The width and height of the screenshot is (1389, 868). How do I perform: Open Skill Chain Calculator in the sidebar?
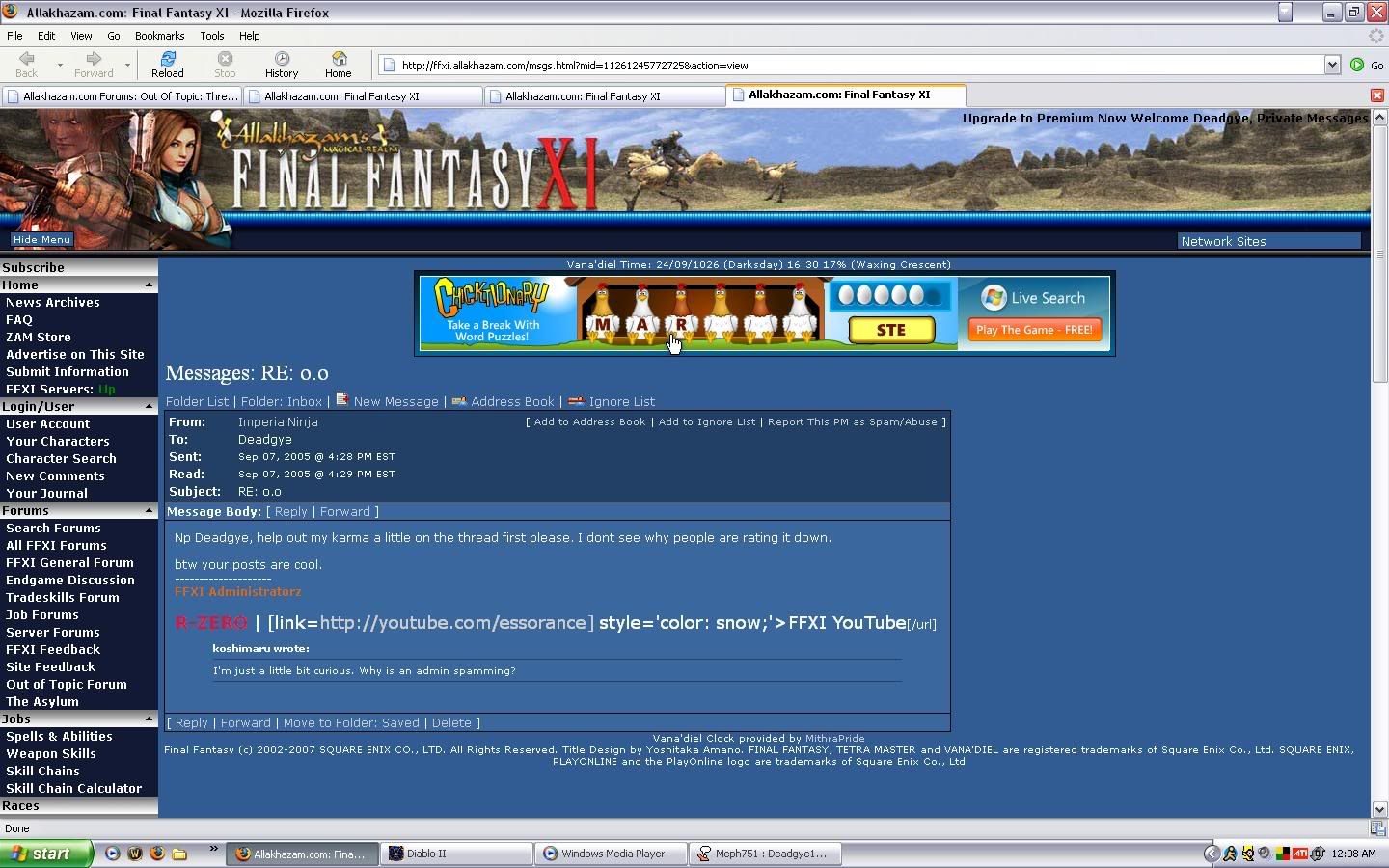click(x=73, y=788)
